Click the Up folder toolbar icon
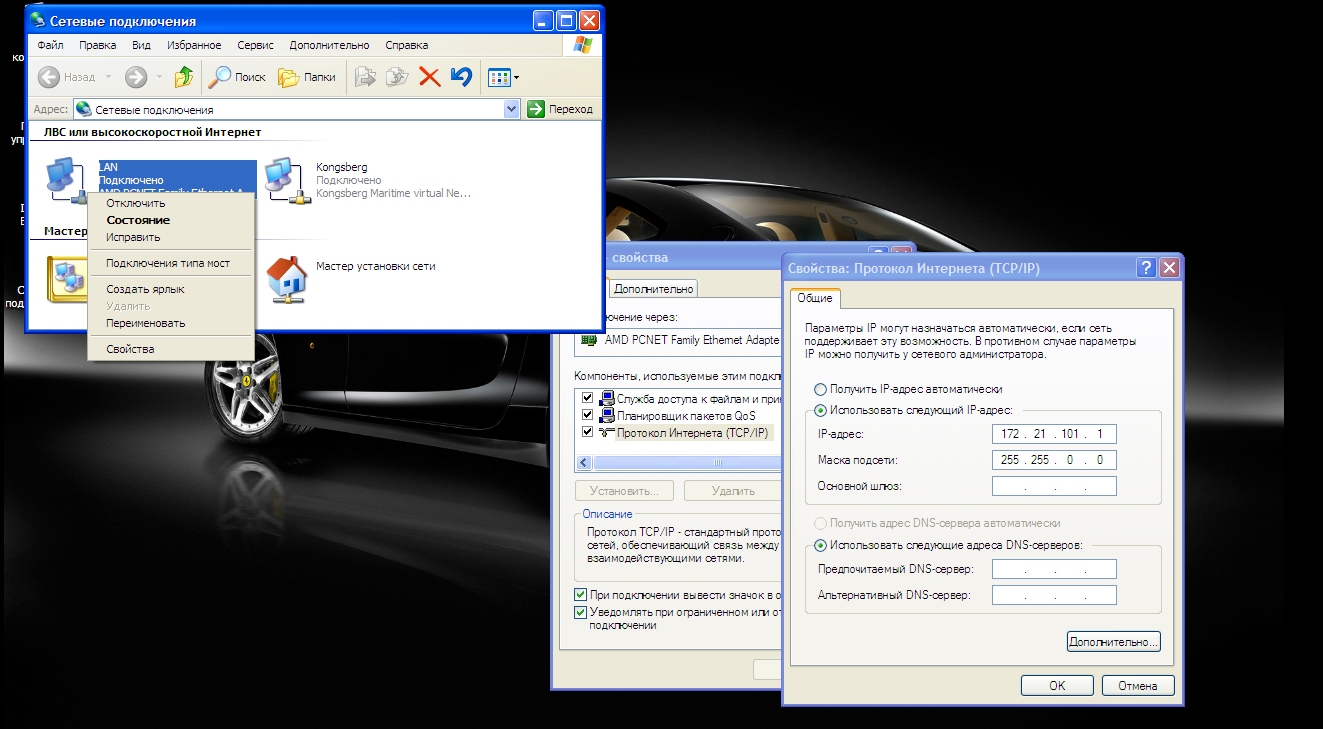This screenshot has width=1323, height=729. click(x=183, y=77)
